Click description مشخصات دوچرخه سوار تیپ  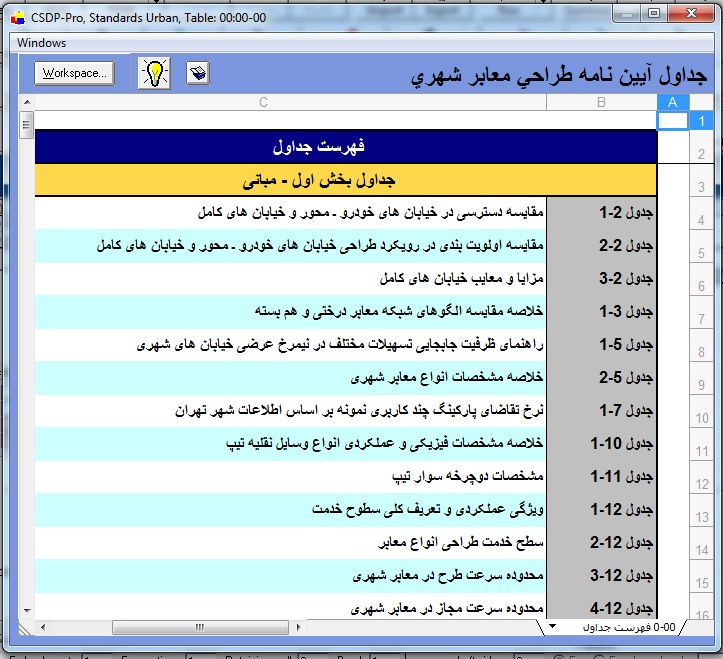[x=468, y=476]
